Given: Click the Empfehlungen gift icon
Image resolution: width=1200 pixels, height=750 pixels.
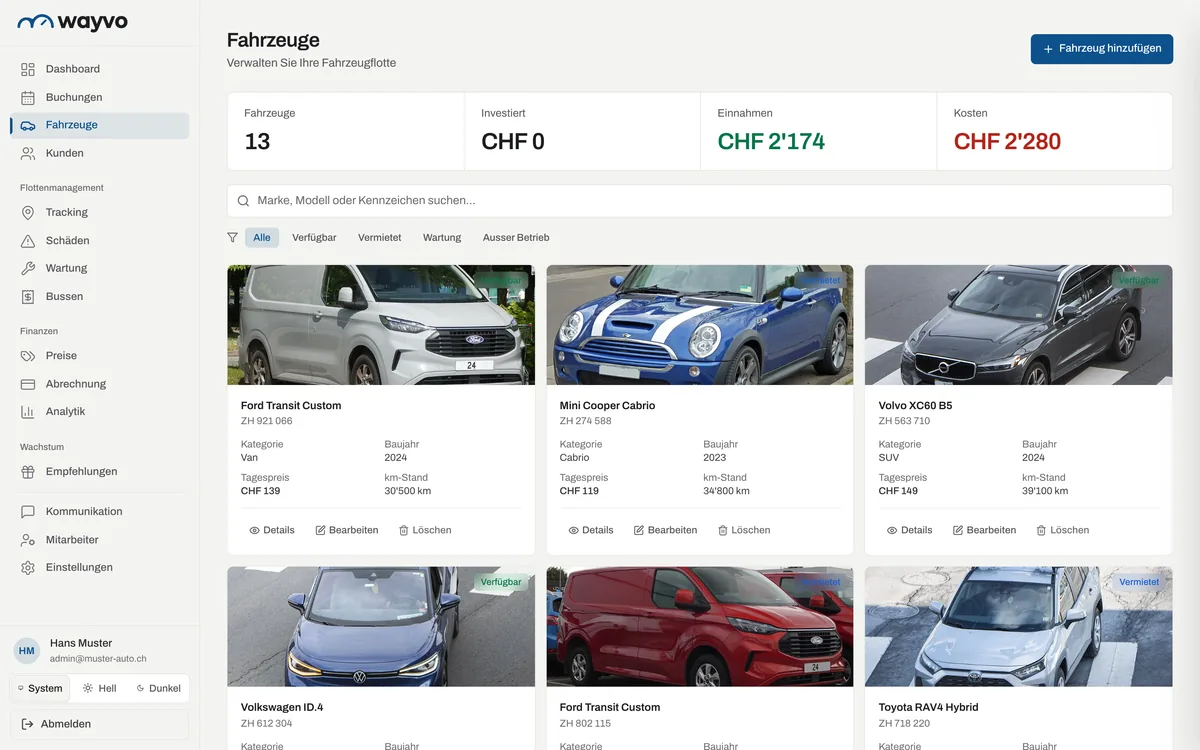Looking at the screenshot, I should click(28, 472).
